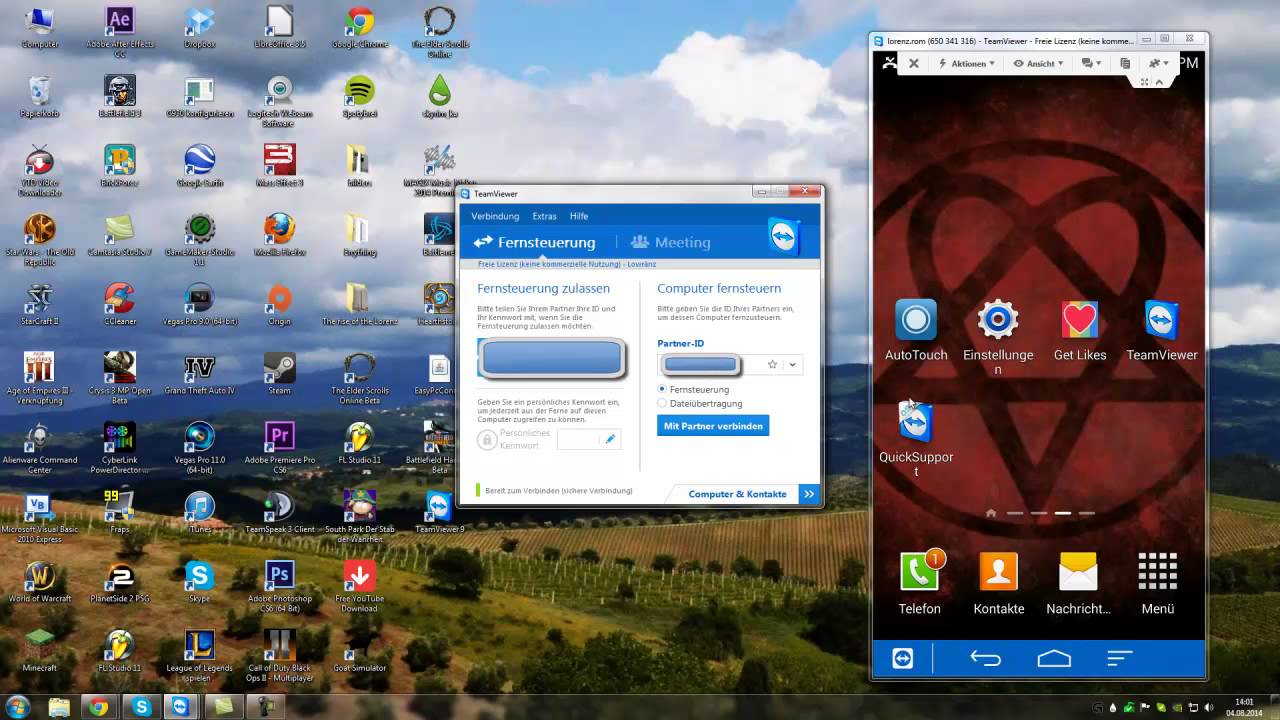Open the chat/communication dropdown in session toolbar
The width and height of the screenshot is (1280, 720).
point(1091,63)
